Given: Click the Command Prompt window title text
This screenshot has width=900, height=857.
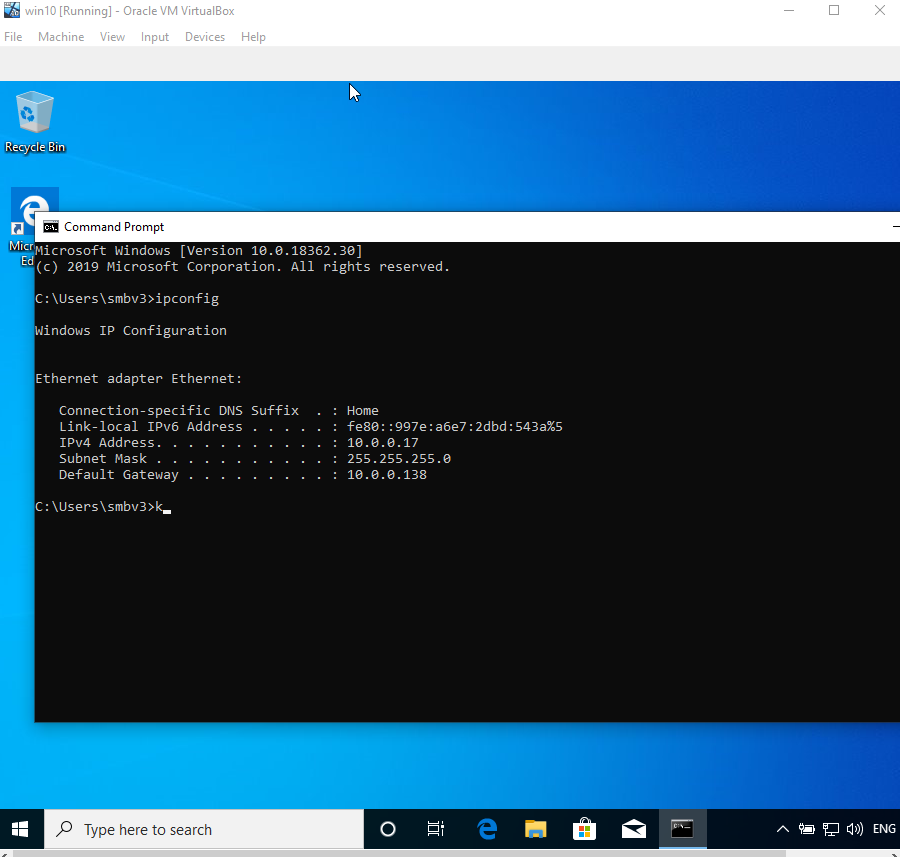Looking at the screenshot, I should coord(114,227).
